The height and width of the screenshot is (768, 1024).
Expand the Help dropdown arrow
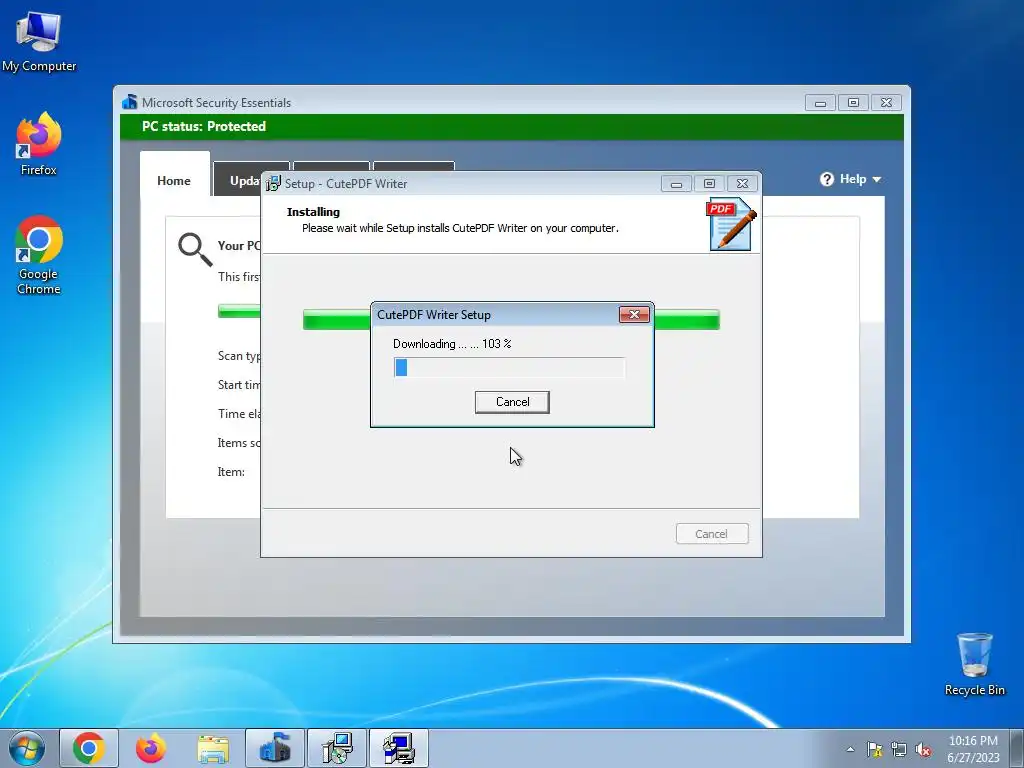pos(876,180)
